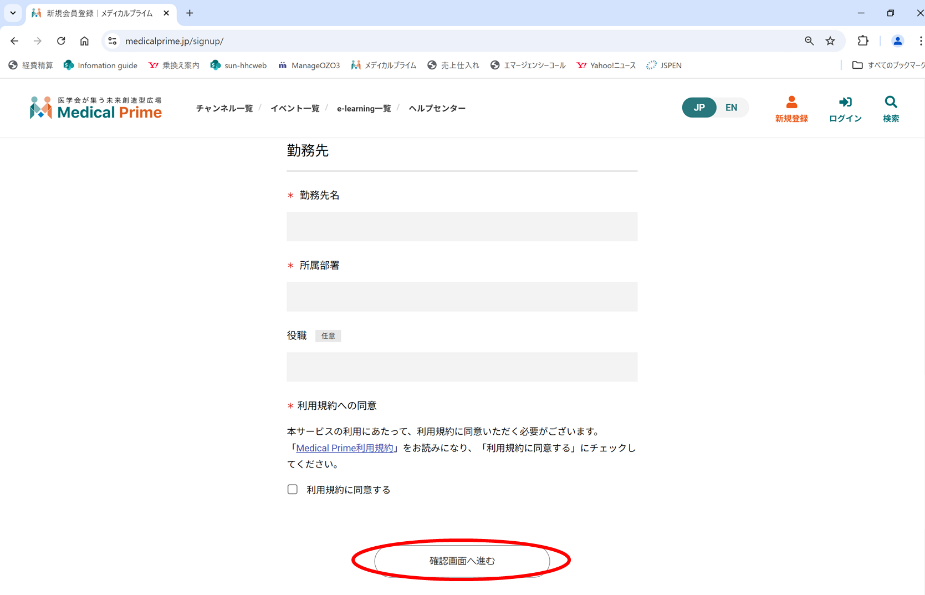Select JP language toggle
Viewport: 925px width, 595px height.
click(699, 108)
